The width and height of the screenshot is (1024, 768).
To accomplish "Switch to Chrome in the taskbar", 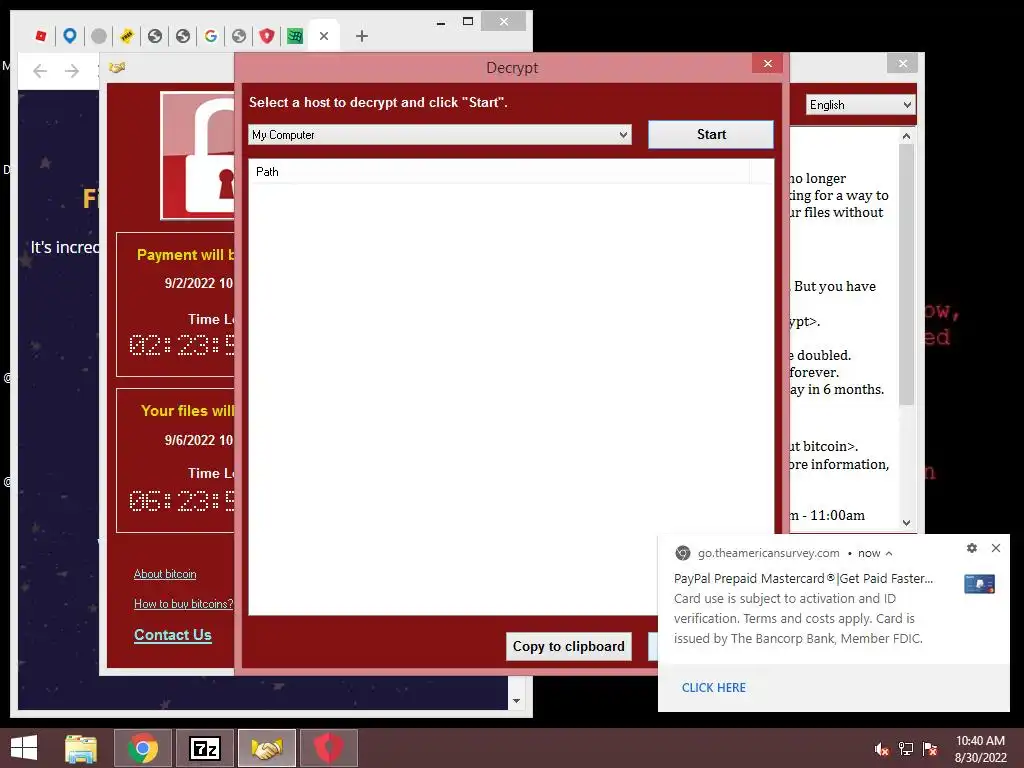I will [142, 748].
